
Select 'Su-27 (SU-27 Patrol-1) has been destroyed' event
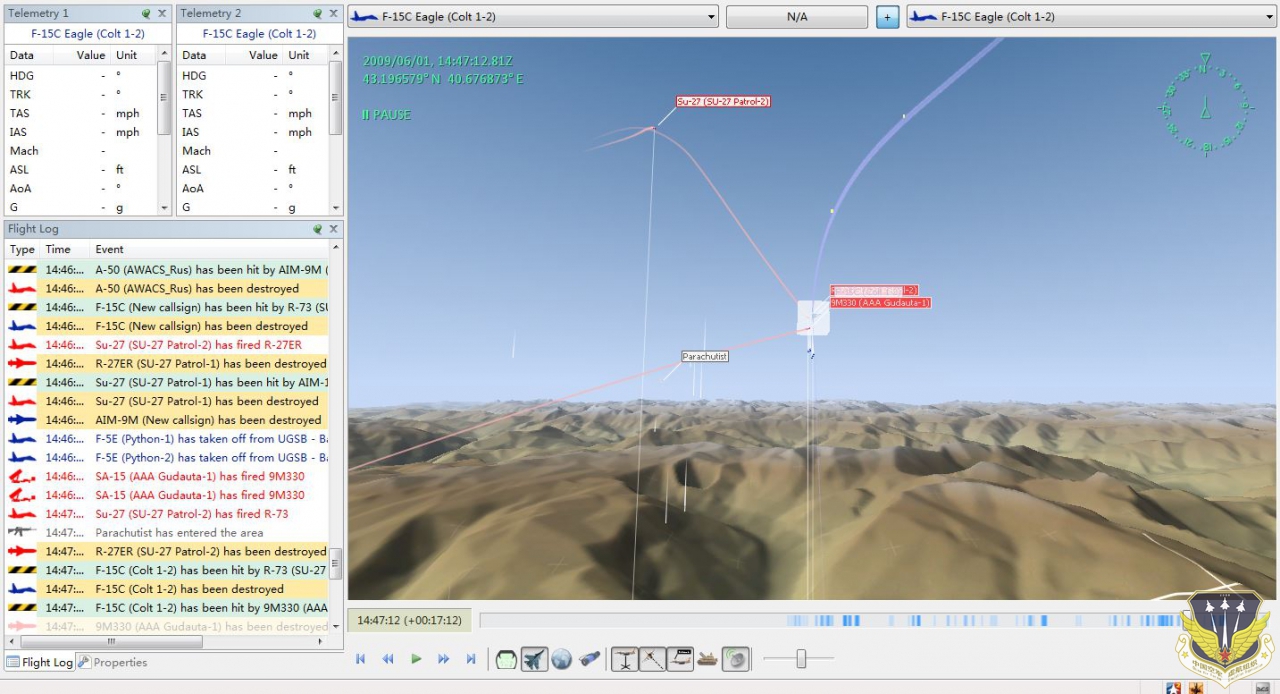coord(167,401)
